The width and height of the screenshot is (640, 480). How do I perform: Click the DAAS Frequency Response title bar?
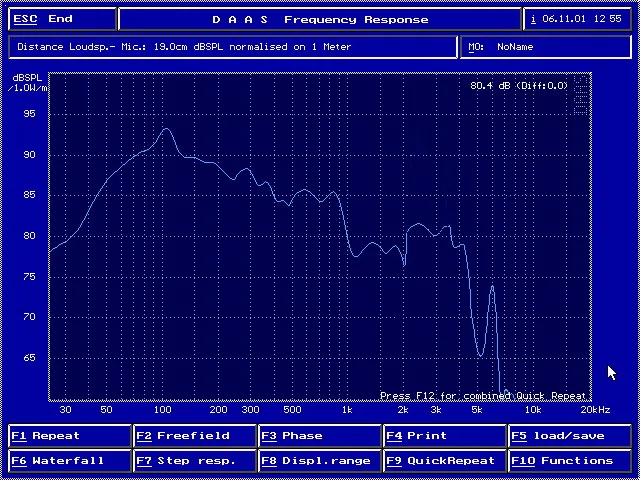320,19
